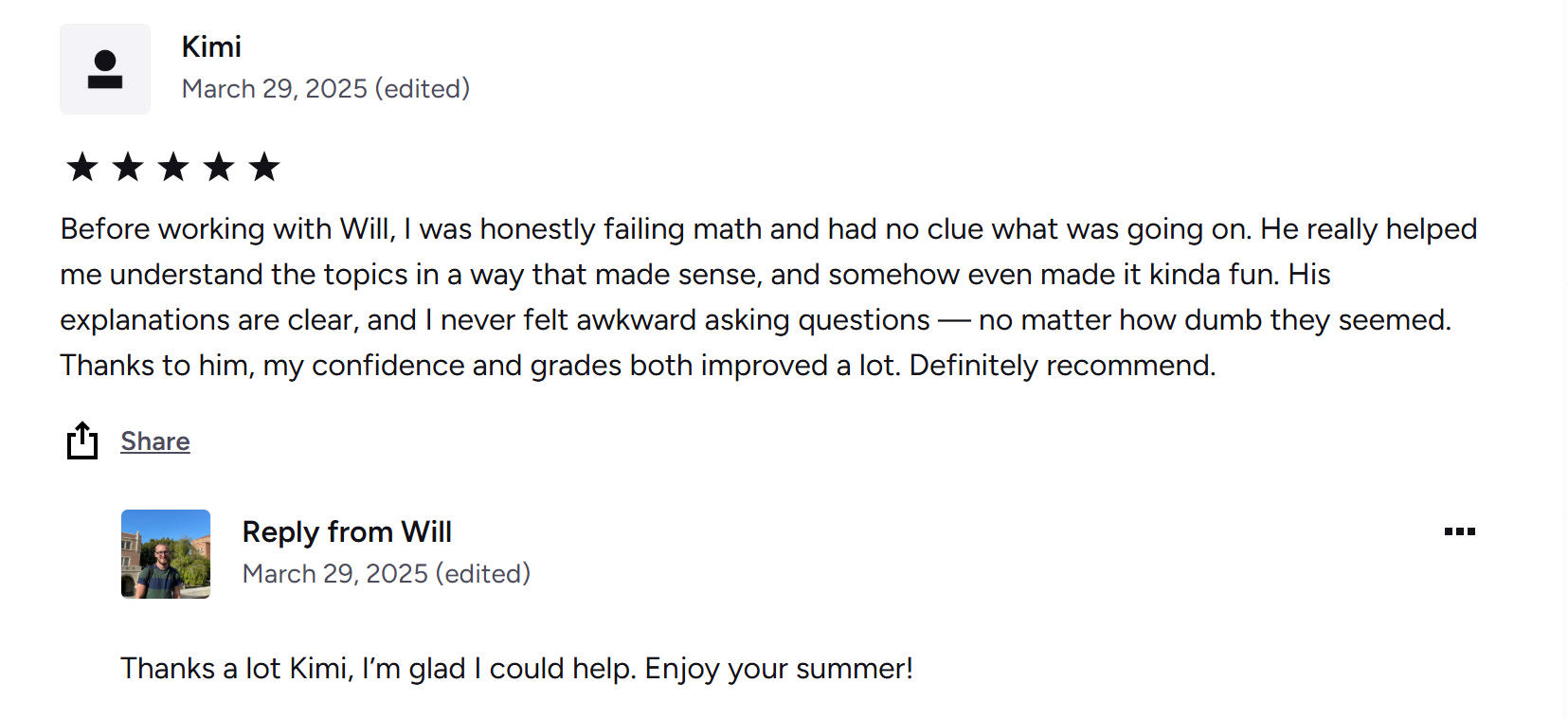This screenshot has height=719, width=1568.
Task: Click Kimi's default avatar icon
Action: click(105, 69)
